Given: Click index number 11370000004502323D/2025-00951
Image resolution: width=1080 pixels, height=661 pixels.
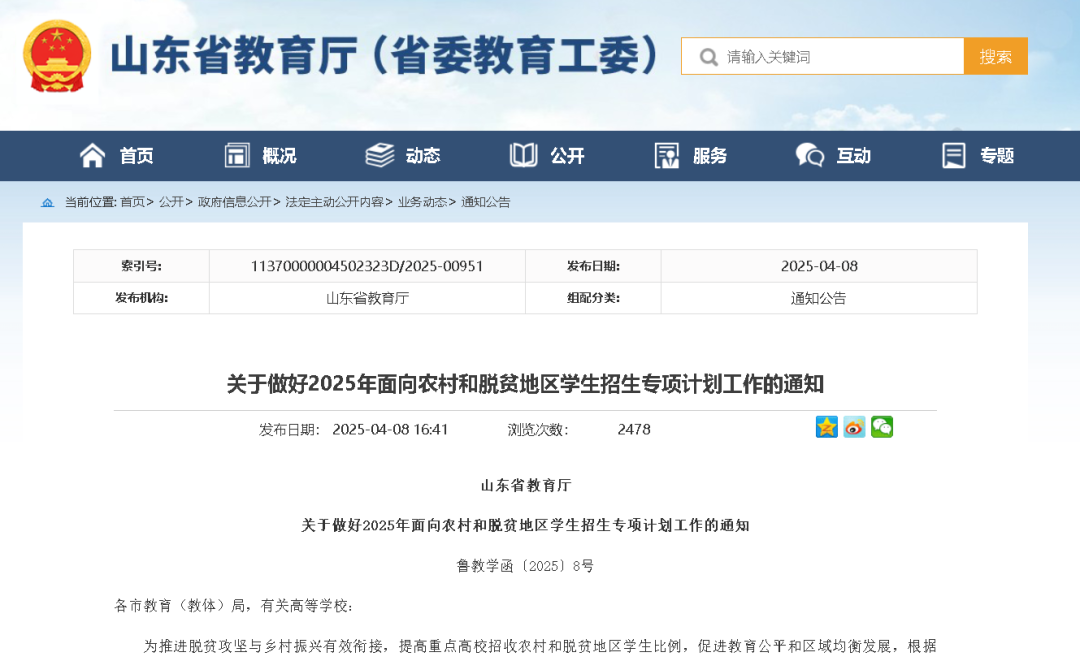Looking at the screenshot, I should click(367, 266).
